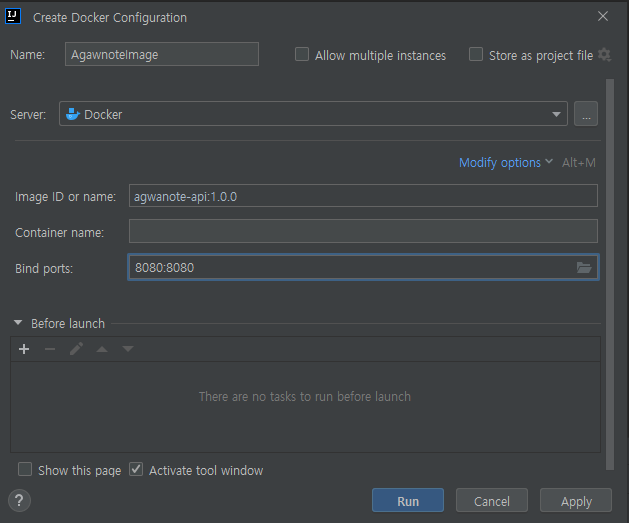The height and width of the screenshot is (523, 629).
Task: Click the 'Server:' label
Action: coord(28,115)
